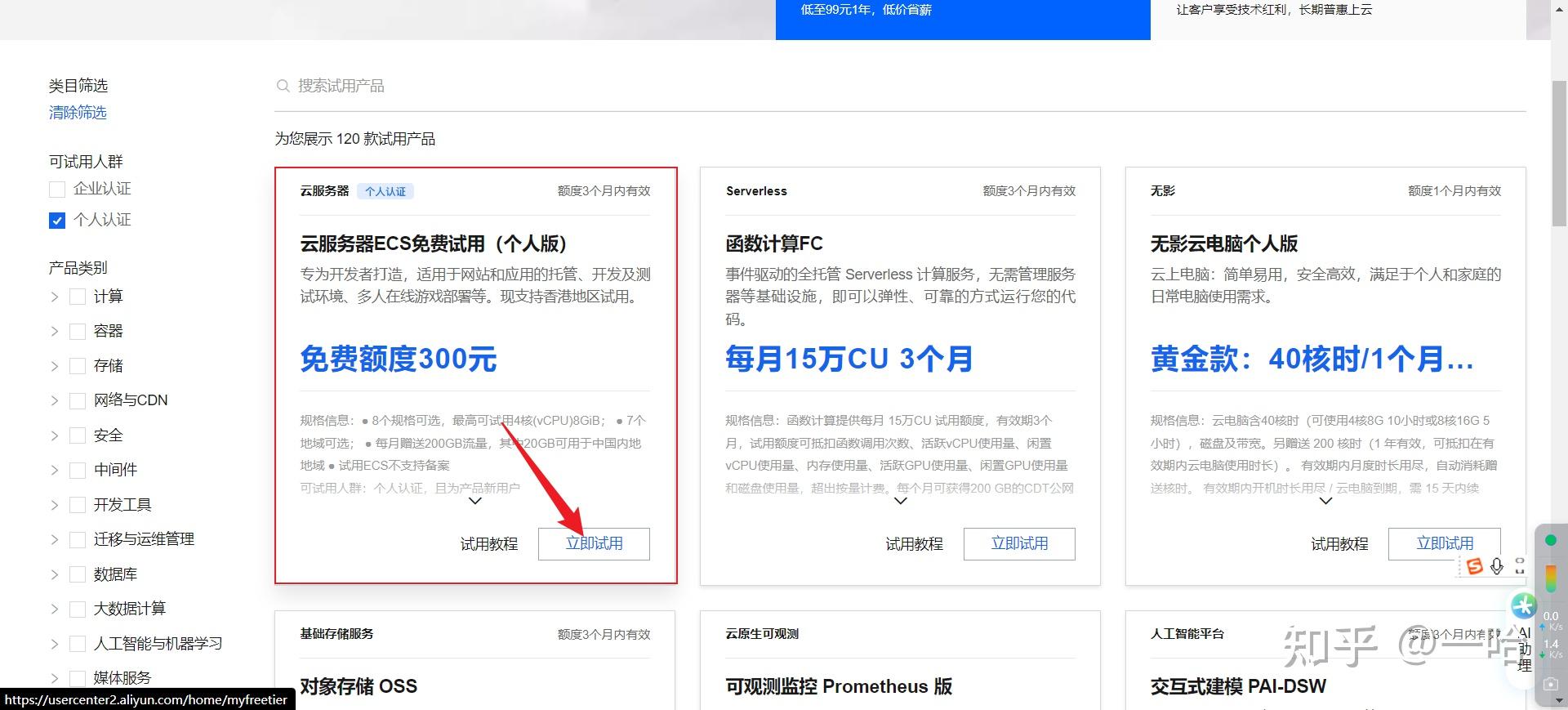Expand the 容器 category chevron
The image size is (1568, 710).
tap(55, 331)
